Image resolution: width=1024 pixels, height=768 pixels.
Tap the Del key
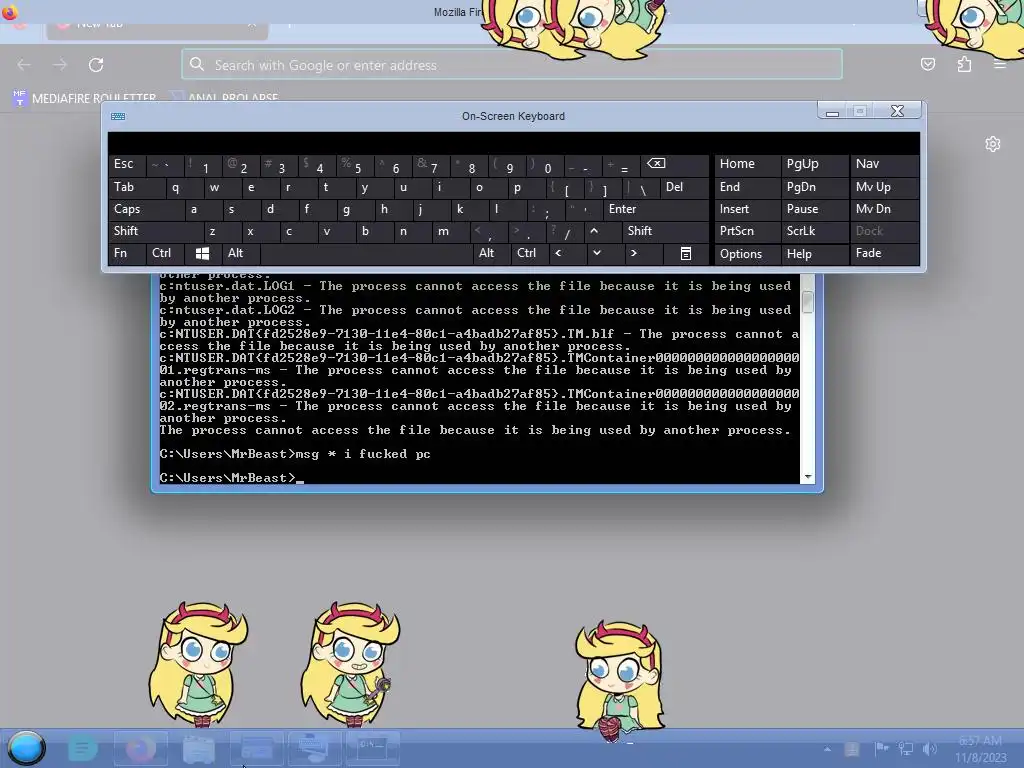coord(684,187)
